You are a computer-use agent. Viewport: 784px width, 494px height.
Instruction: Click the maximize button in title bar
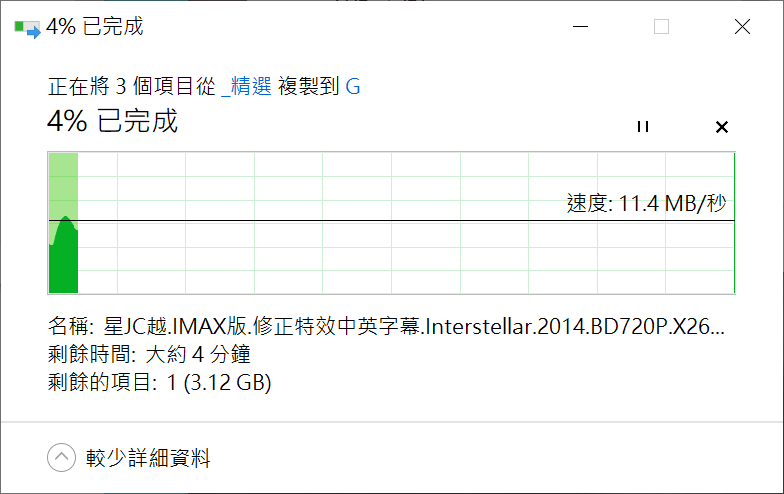pos(661,27)
